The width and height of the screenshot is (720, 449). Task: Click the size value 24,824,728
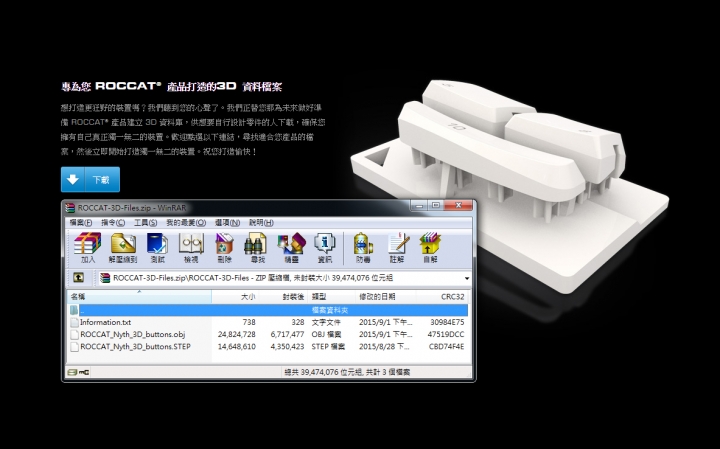(236, 334)
